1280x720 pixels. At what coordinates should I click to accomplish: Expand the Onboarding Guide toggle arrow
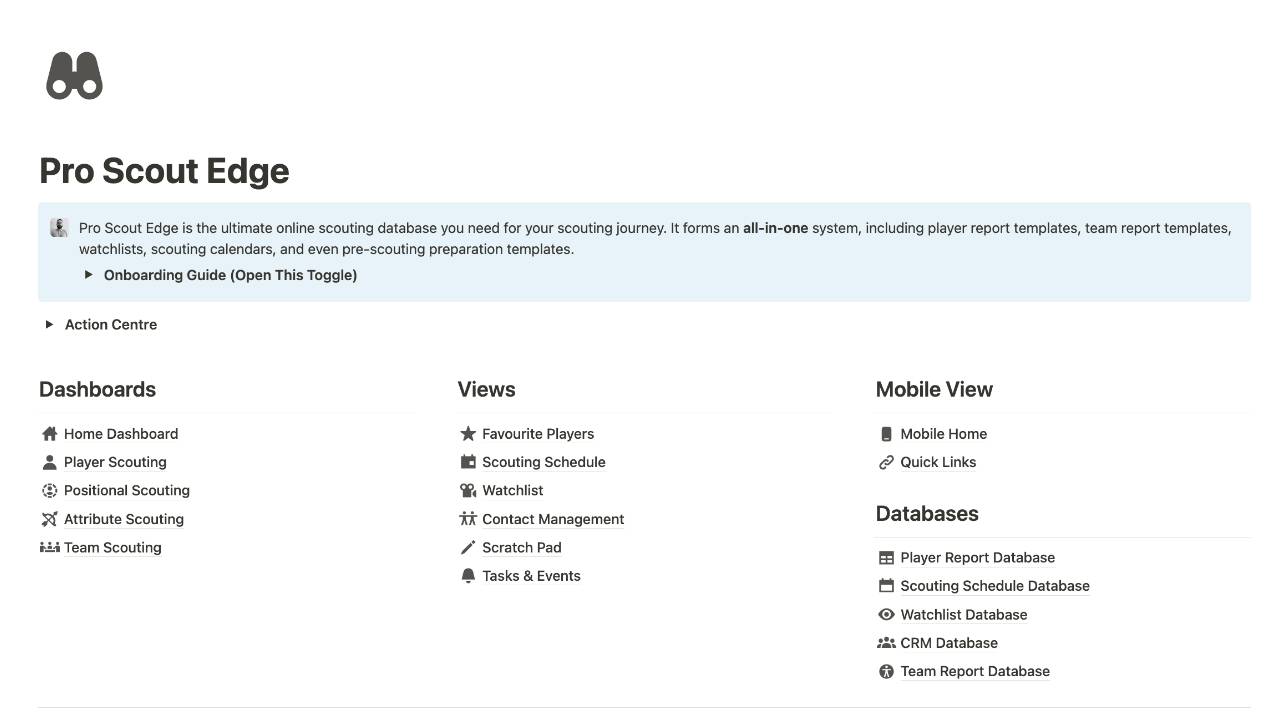point(89,275)
